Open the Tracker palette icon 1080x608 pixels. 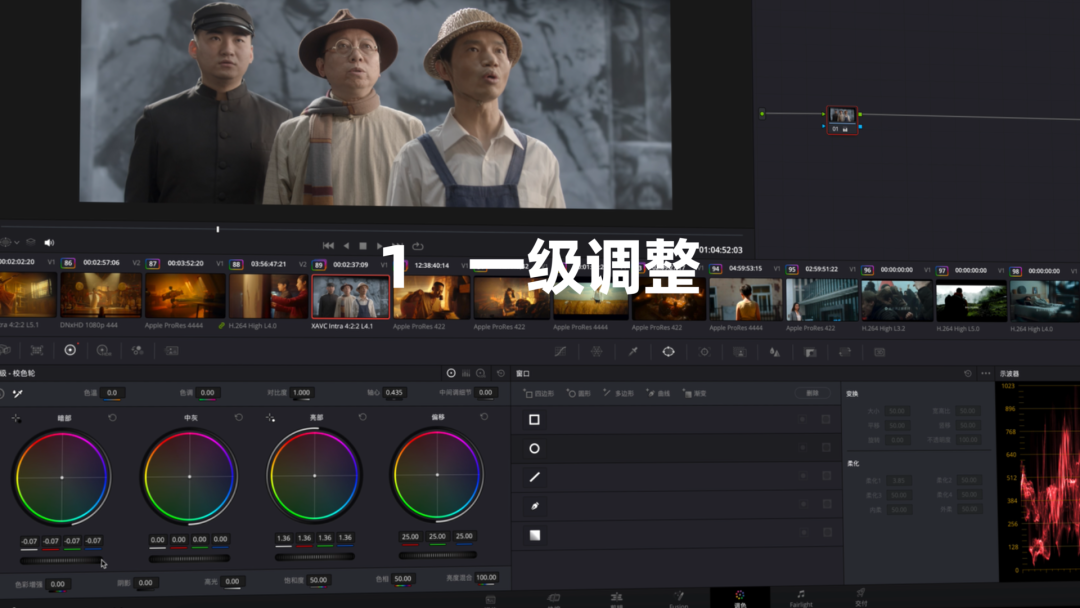pyautogui.click(x=704, y=351)
